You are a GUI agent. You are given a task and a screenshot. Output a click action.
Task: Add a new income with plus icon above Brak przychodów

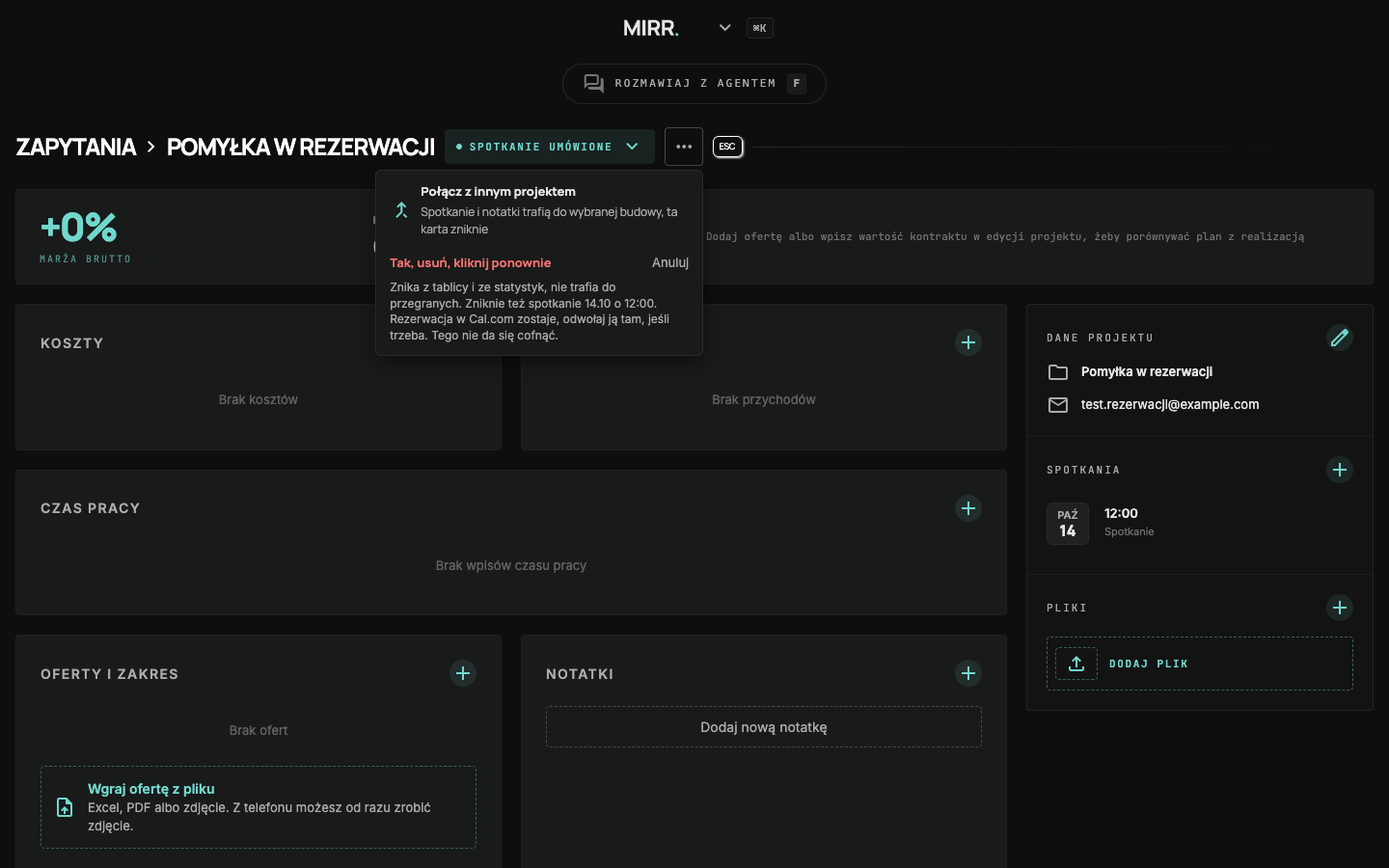968,342
